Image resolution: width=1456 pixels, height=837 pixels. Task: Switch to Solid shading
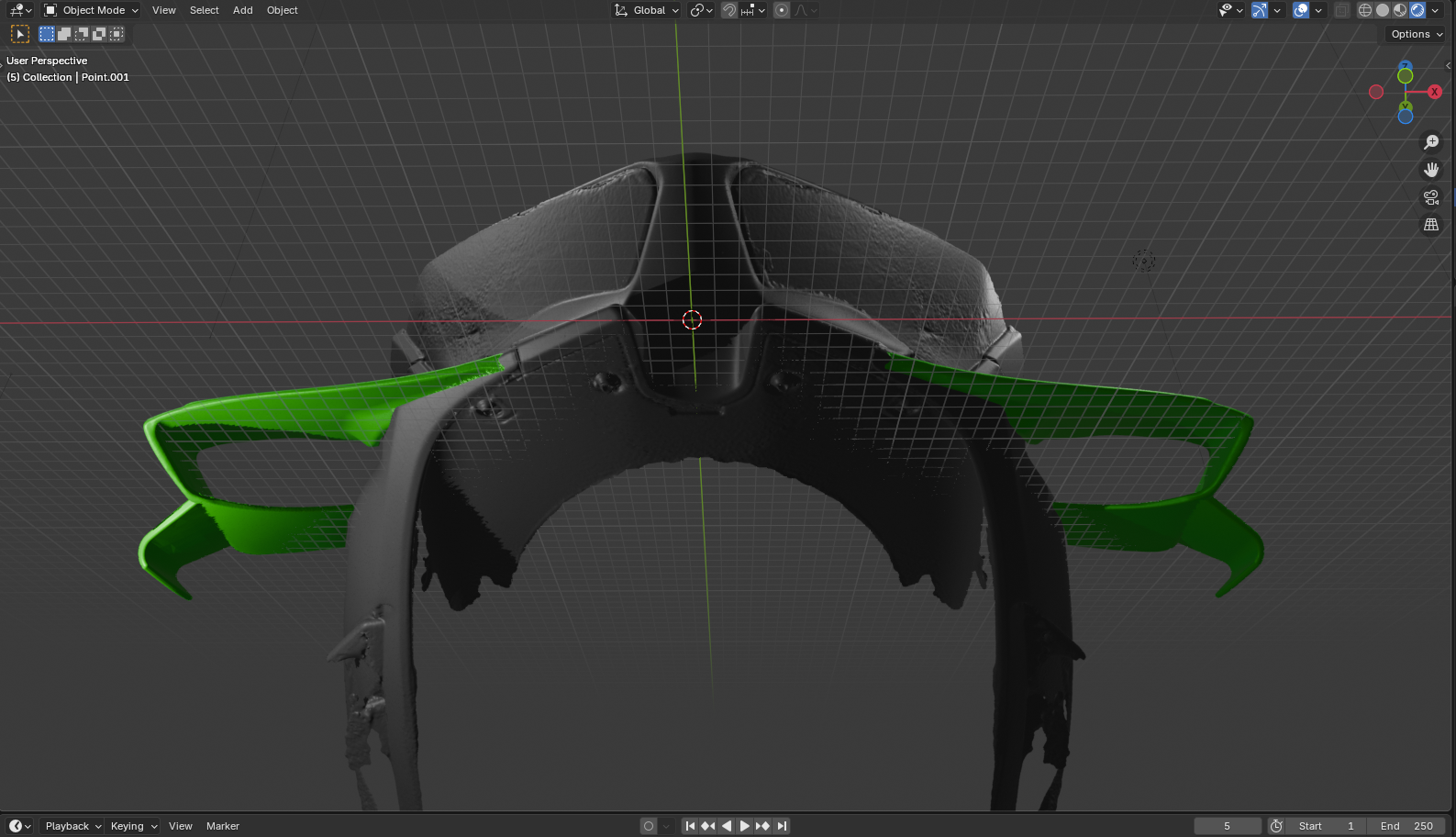pos(1383,10)
